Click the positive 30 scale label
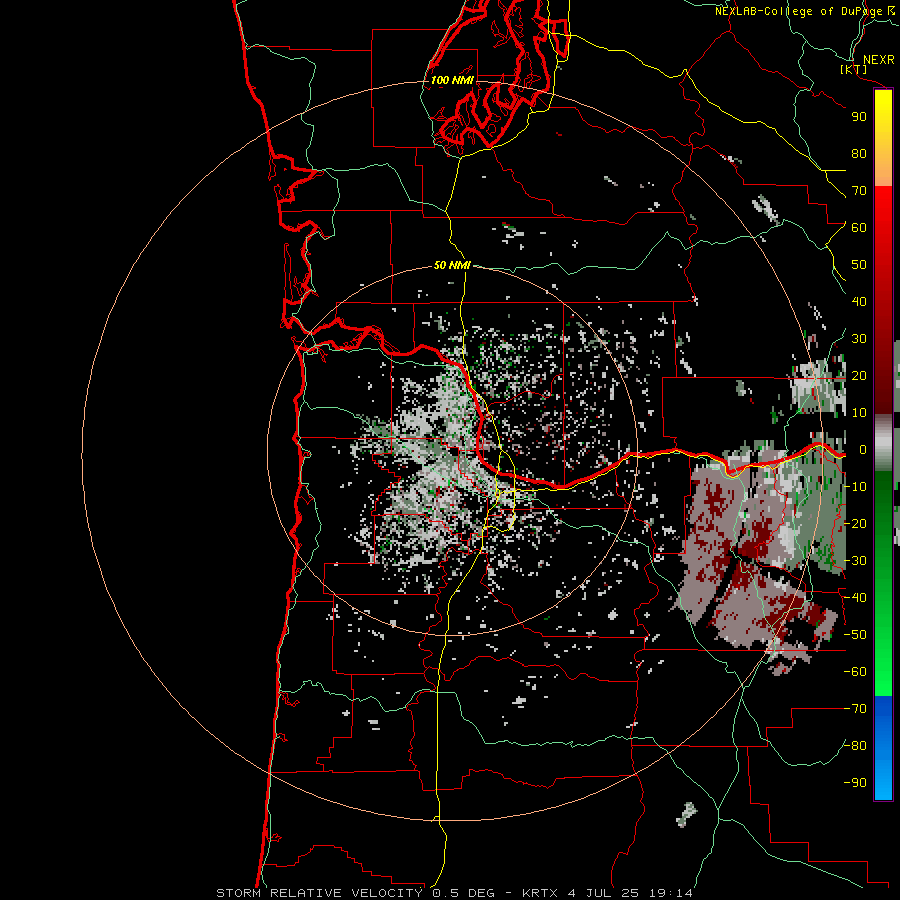The height and width of the screenshot is (900, 900). pyautogui.click(x=859, y=339)
